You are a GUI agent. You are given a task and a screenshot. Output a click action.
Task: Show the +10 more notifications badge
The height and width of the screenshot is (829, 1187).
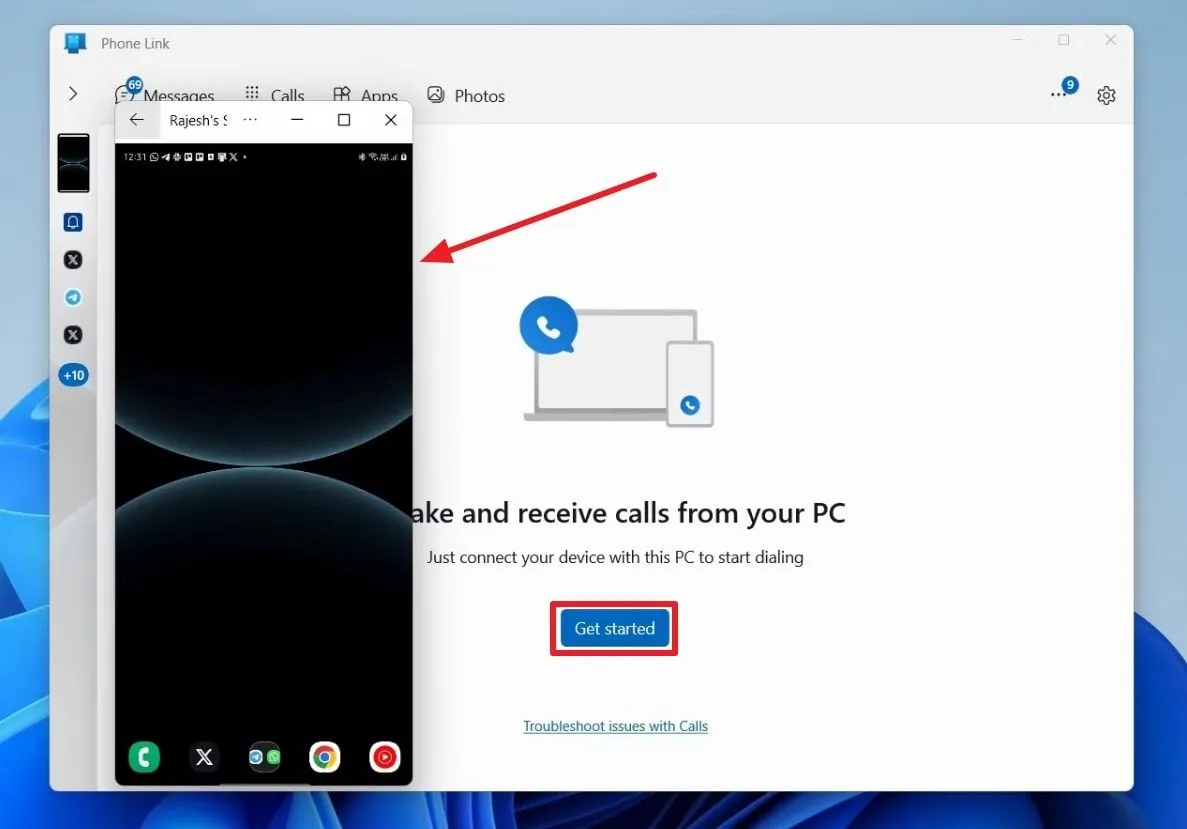73,375
